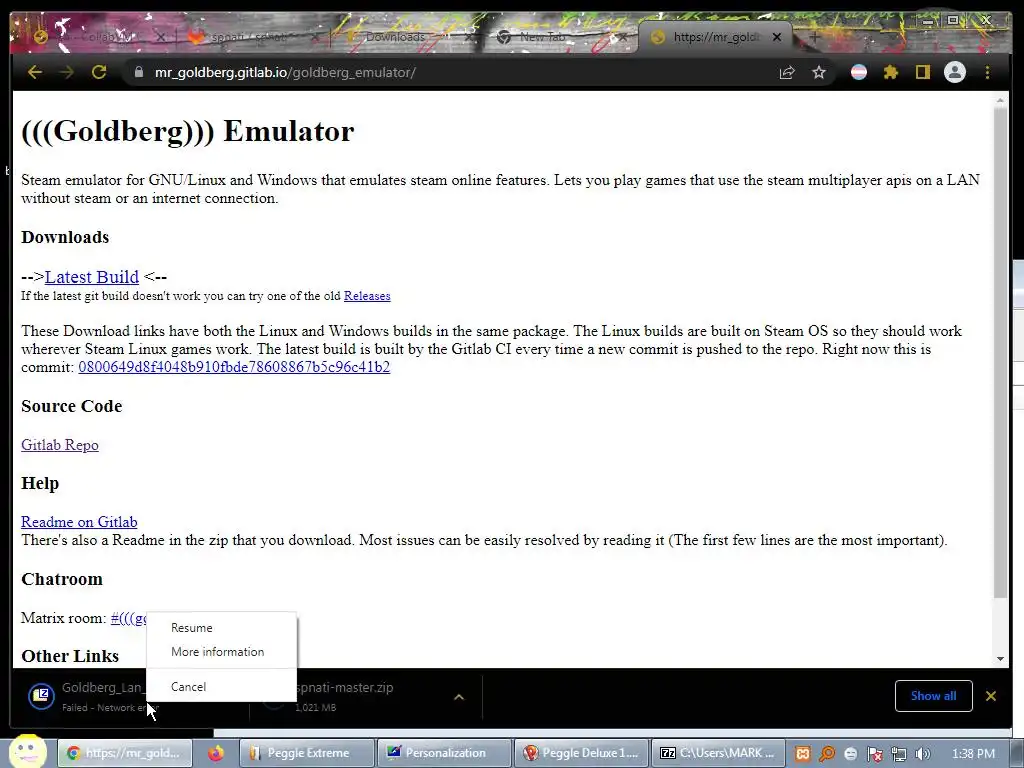Click the gray round tray icon

coord(850,754)
